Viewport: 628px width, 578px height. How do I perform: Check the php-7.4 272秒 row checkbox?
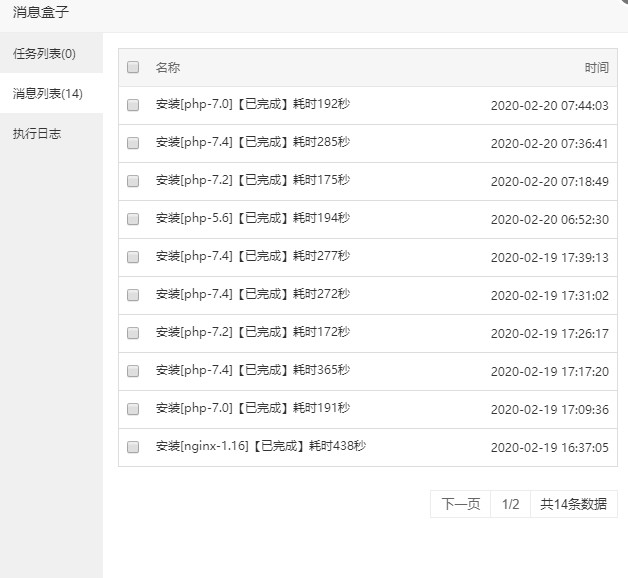point(133,295)
